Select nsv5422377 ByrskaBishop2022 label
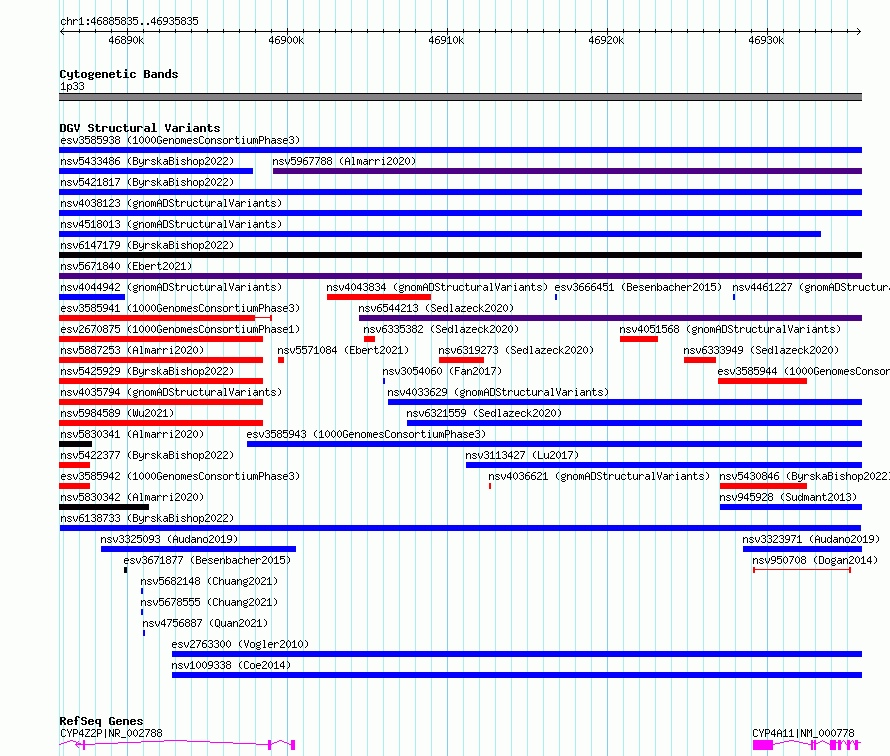Screen dimensions: 890x756 147,455
